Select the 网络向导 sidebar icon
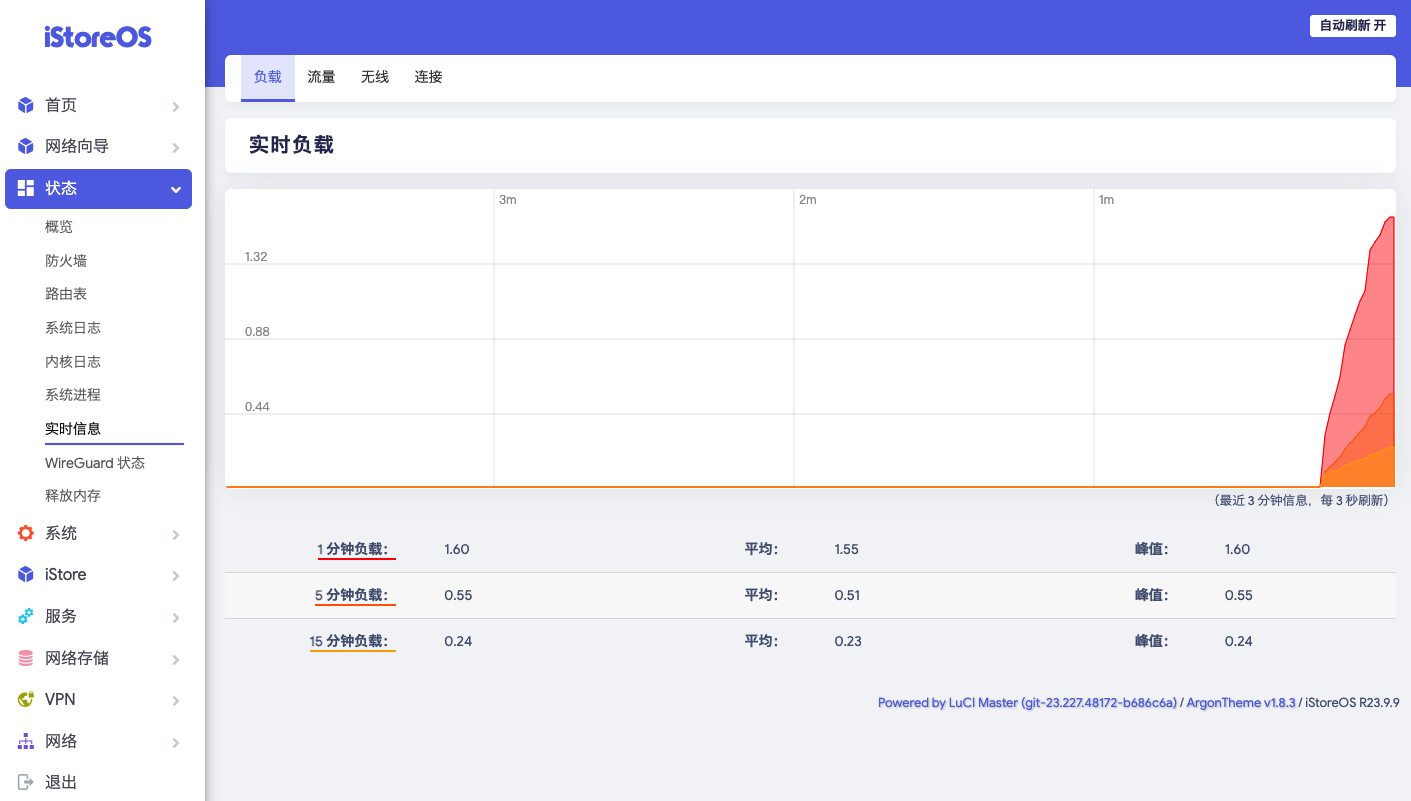Viewport: 1411px width, 801px height. click(24, 146)
